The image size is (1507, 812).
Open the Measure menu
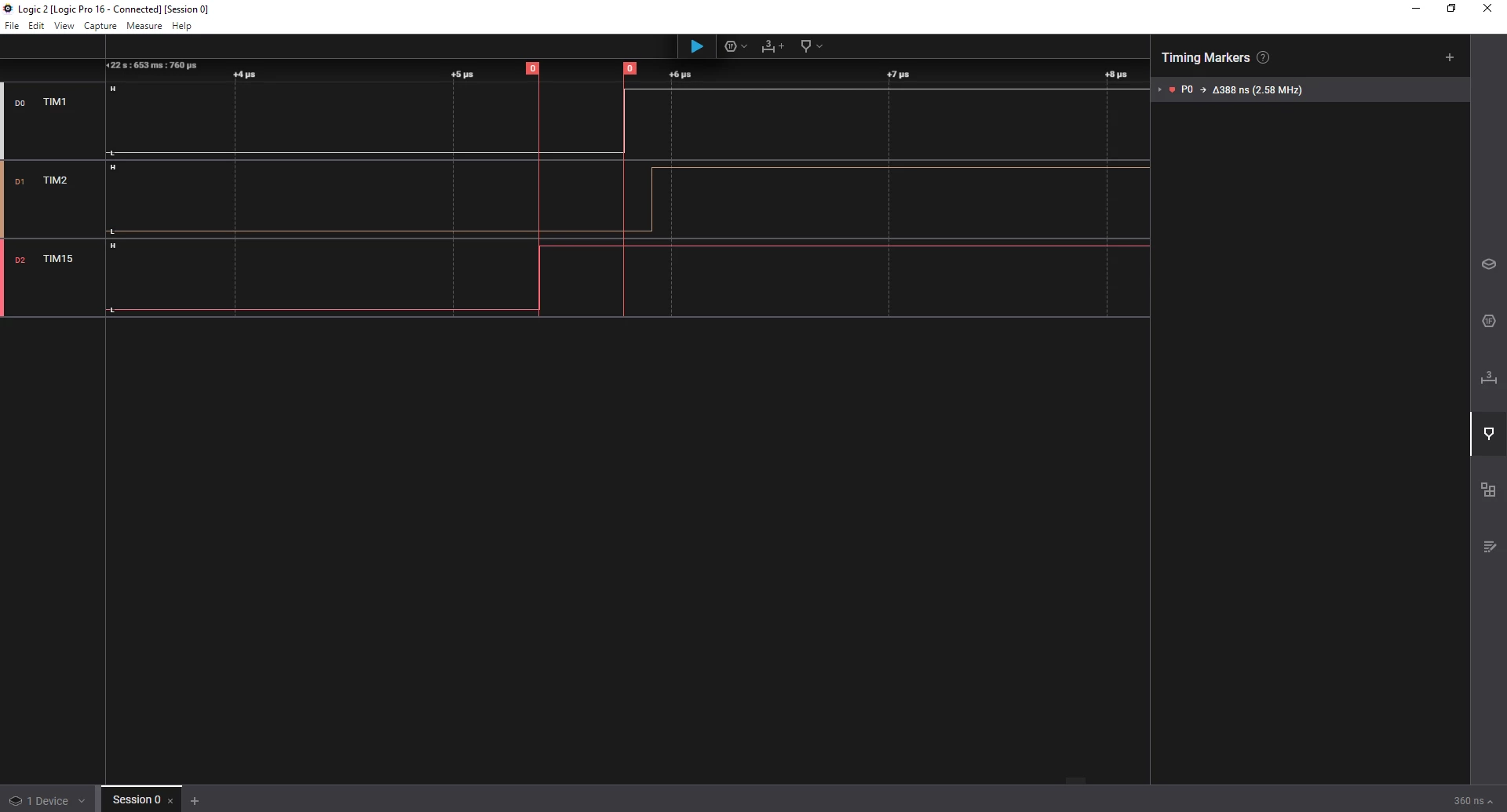[144, 26]
